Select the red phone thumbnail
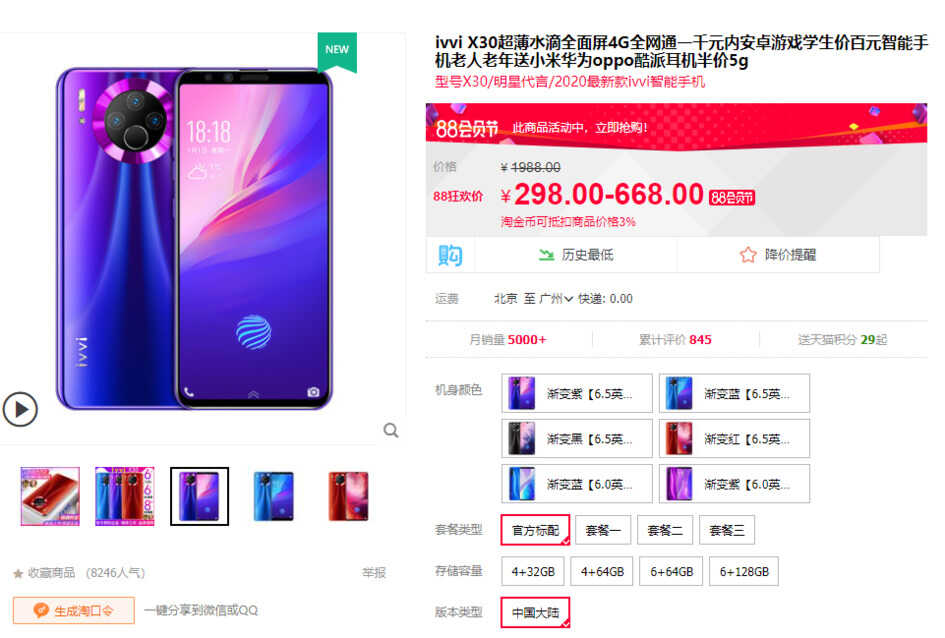Screen dimensions: 945x638 pos(348,496)
